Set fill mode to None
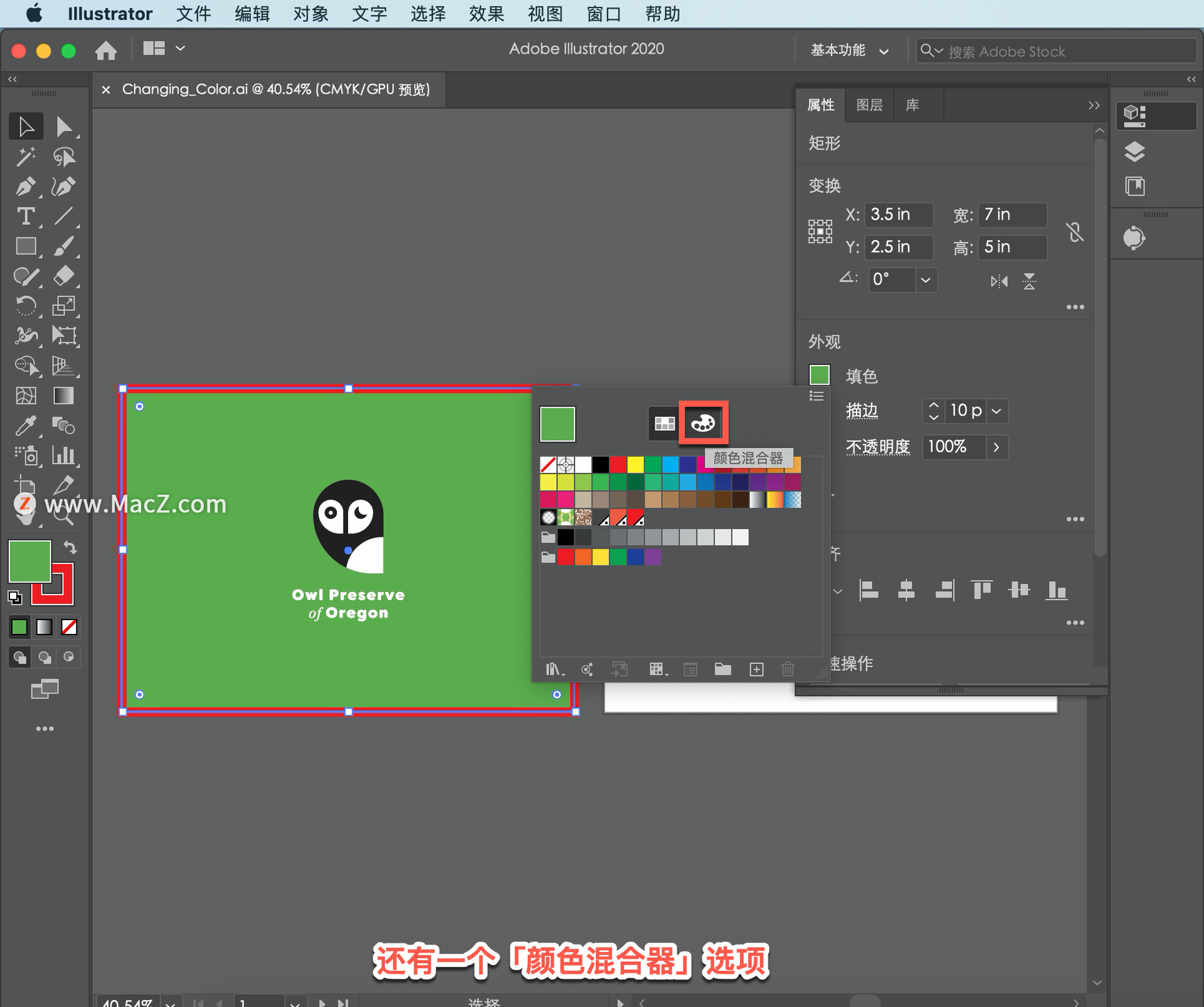Viewport: 1204px width, 1007px height. (x=69, y=627)
